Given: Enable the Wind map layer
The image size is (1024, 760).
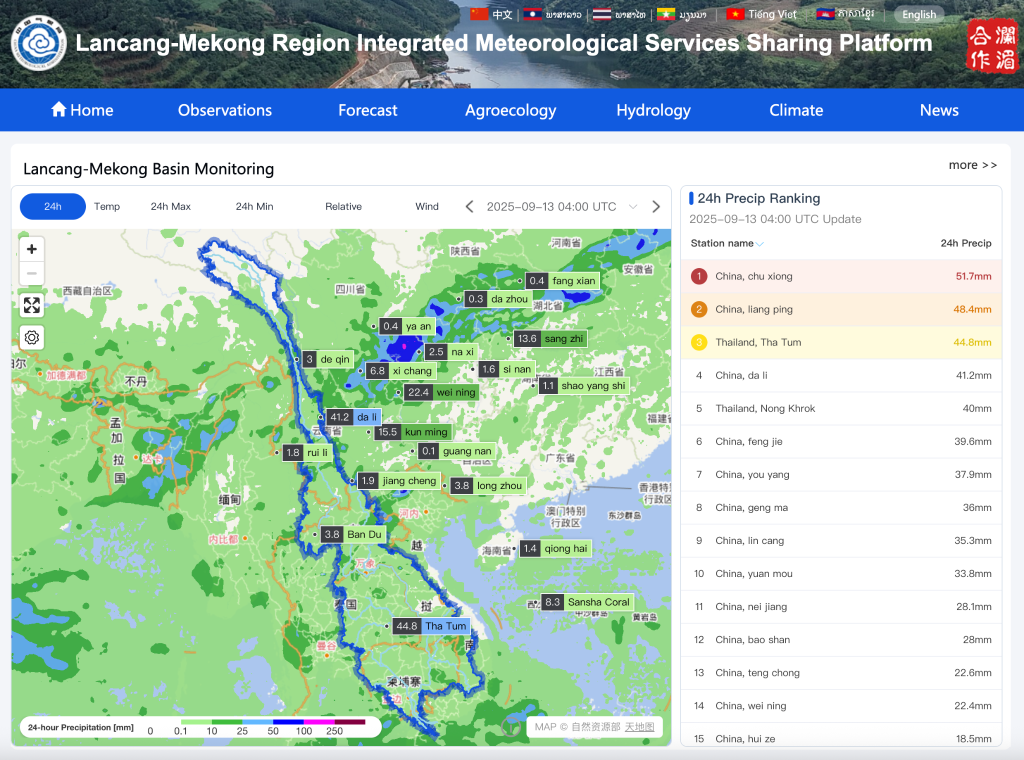Looking at the screenshot, I should point(427,207).
